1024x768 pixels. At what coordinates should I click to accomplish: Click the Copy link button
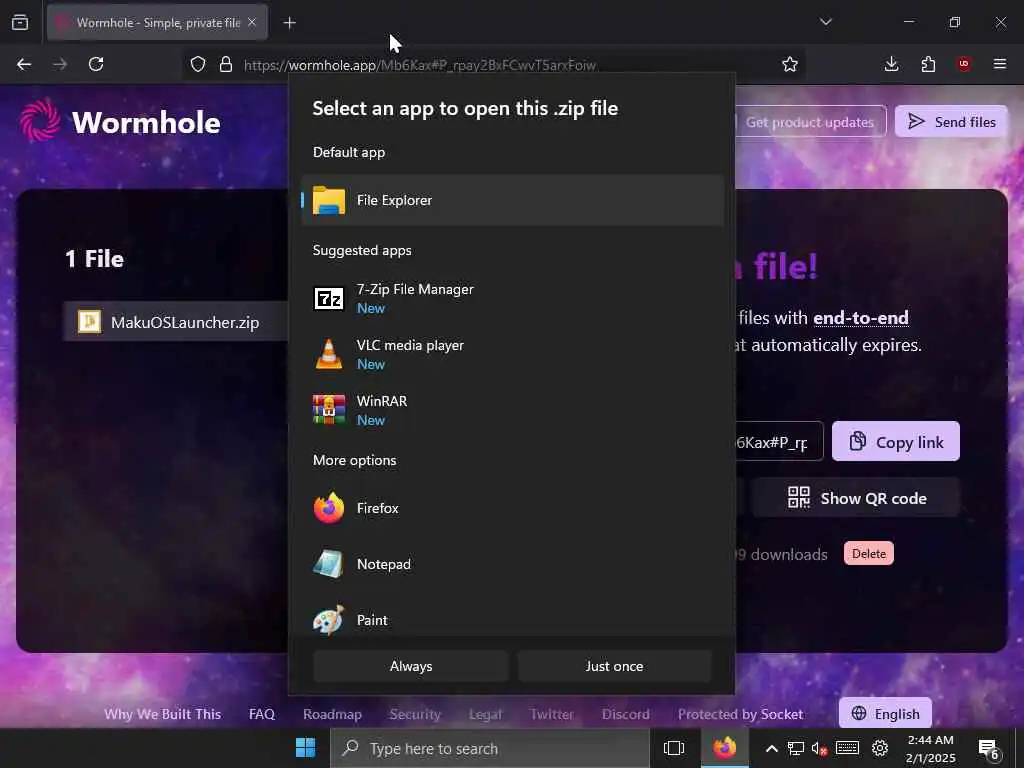coord(895,442)
